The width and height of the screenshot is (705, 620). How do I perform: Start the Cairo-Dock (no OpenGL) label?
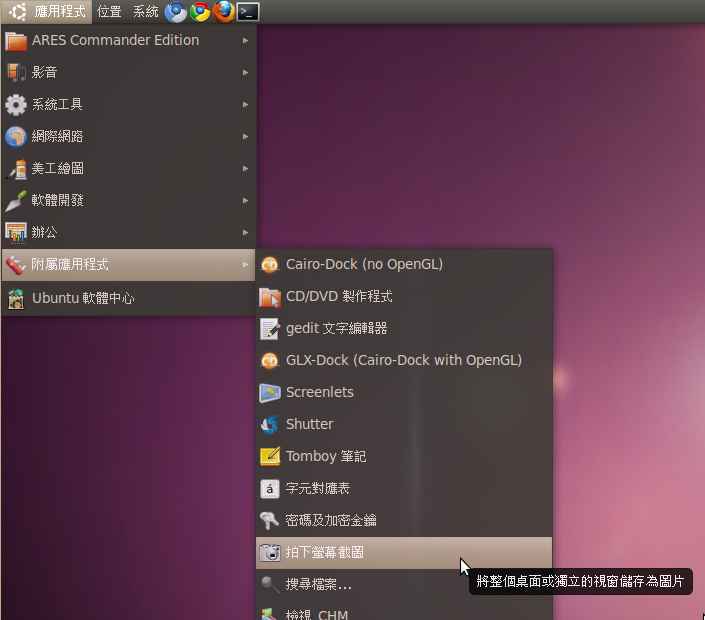[x=364, y=264]
